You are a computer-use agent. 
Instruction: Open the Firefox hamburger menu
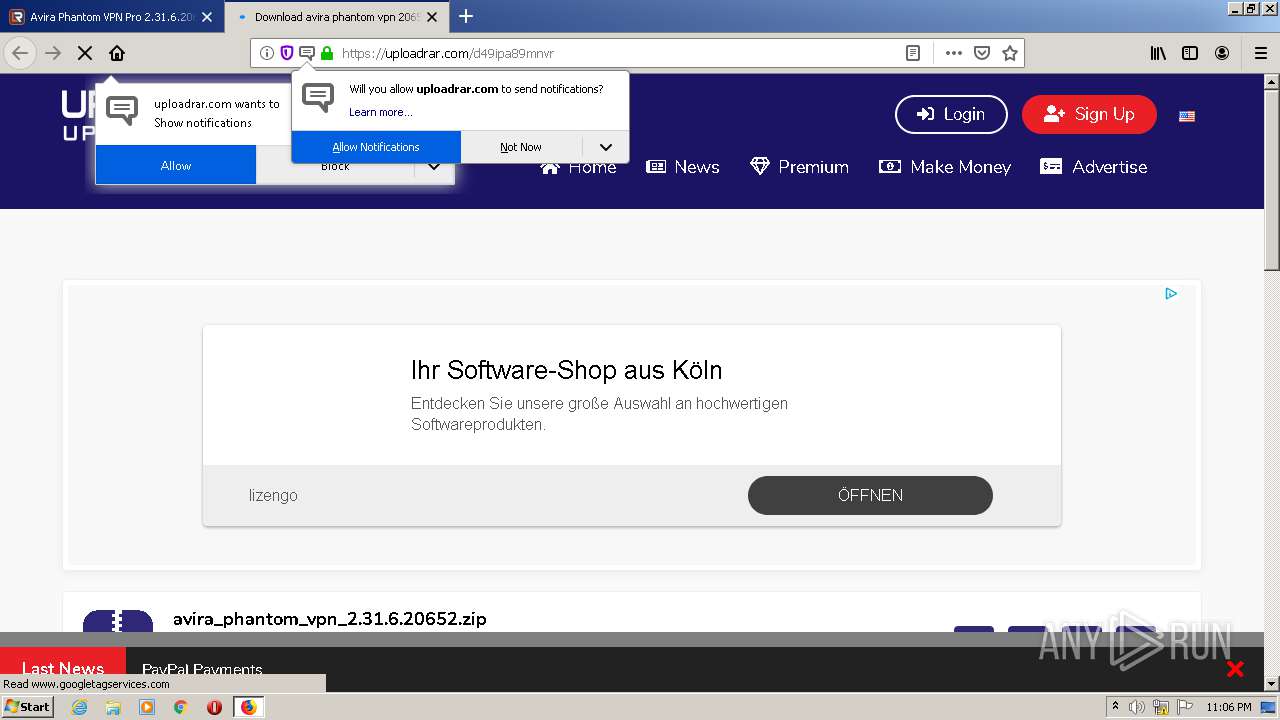pyautogui.click(x=1260, y=53)
